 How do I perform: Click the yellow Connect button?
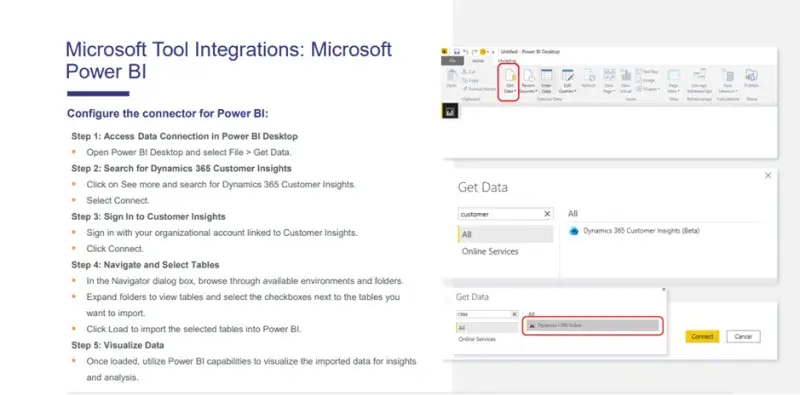click(702, 337)
